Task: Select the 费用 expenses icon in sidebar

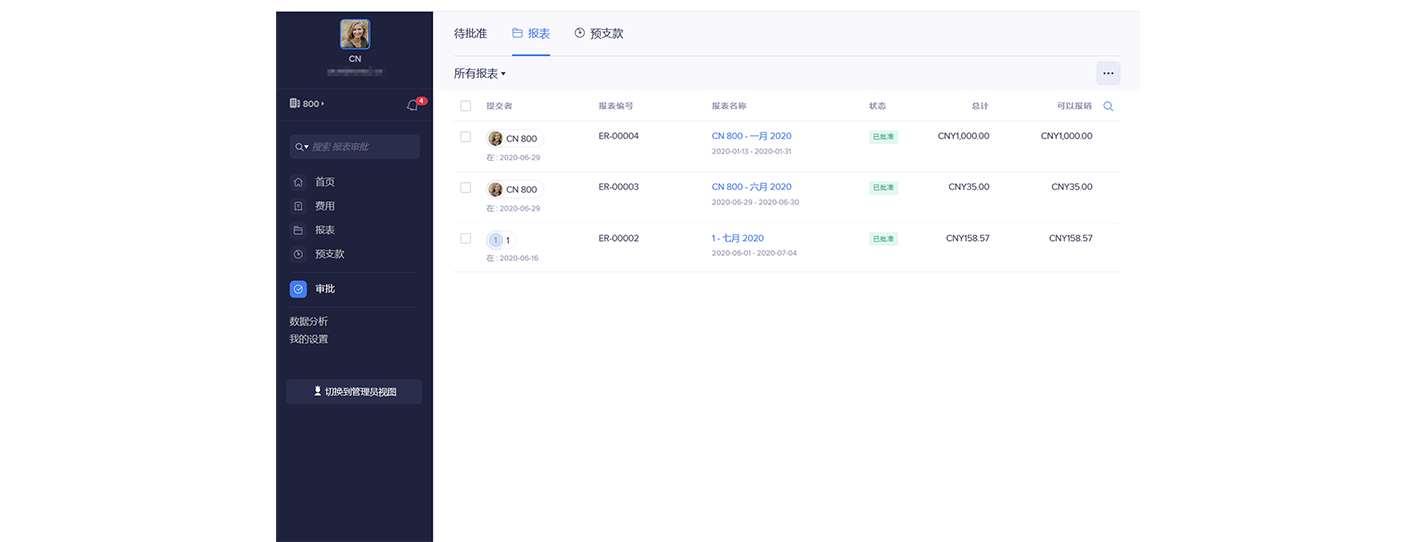Action: (x=298, y=206)
